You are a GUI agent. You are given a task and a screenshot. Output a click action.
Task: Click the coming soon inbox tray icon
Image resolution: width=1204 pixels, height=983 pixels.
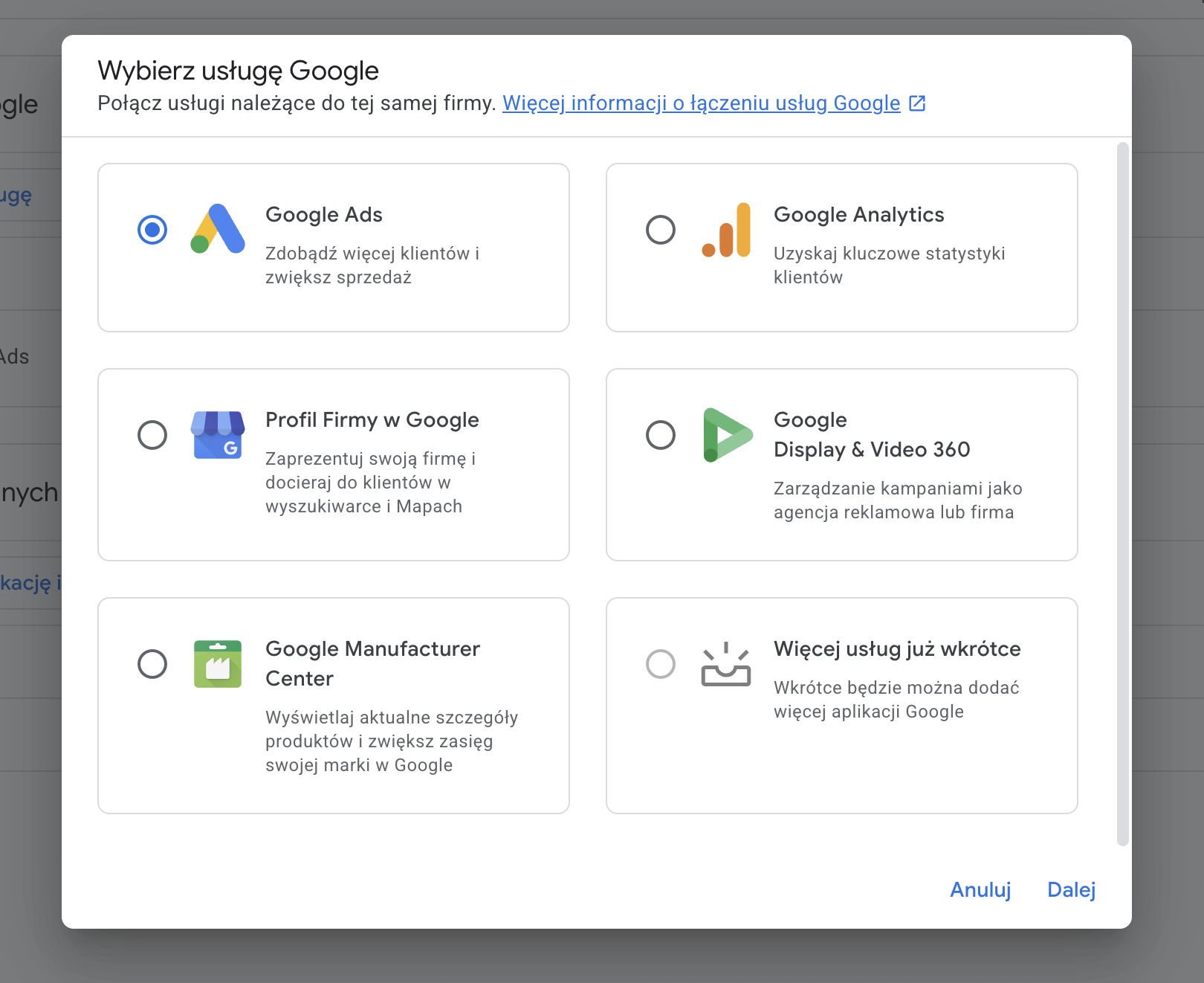(x=726, y=664)
